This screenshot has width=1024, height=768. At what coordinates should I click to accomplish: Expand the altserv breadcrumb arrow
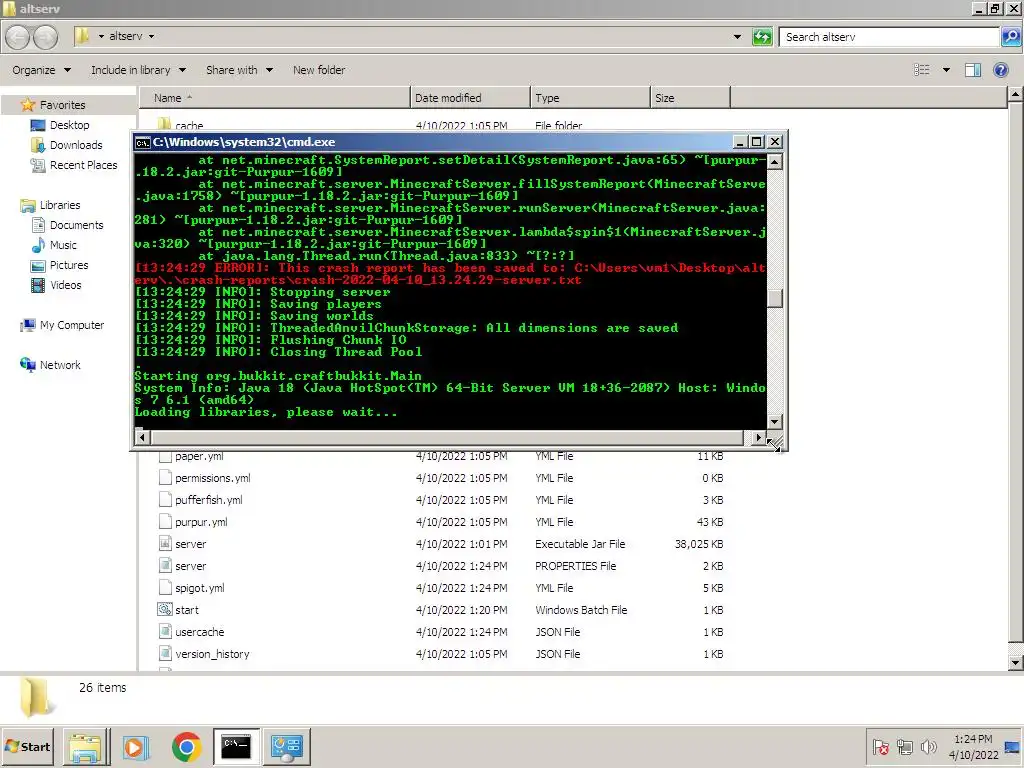coord(152,37)
